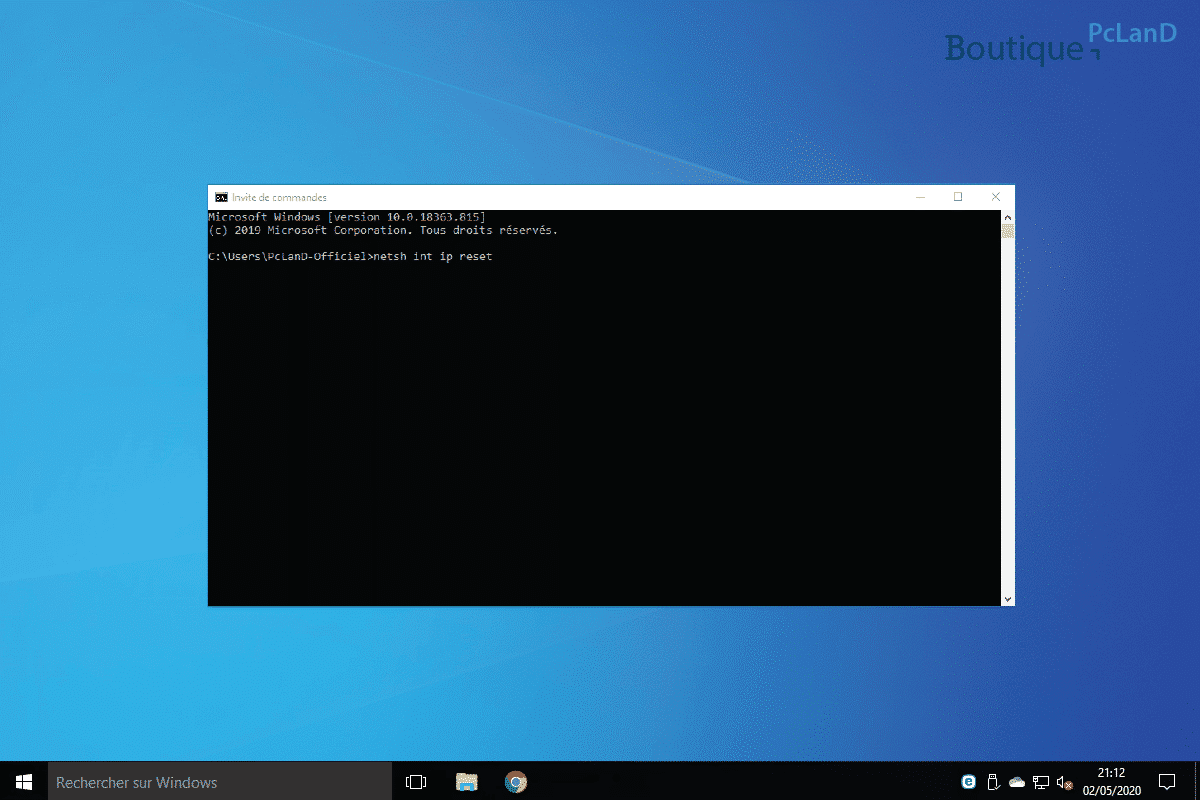1200x800 pixels.
Task: Launch File Explorer from the taskbar
Action: (466, 782)
